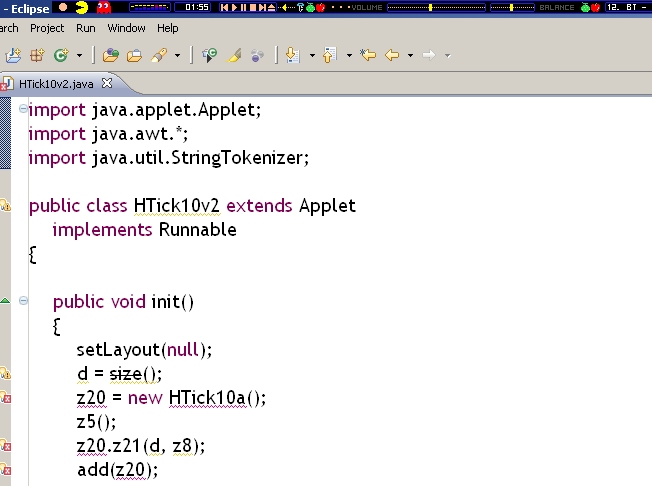This screenshot has width=652, height=486.
Task: Click Previous track in the media player bar
Action: click(x=224, y=7)
